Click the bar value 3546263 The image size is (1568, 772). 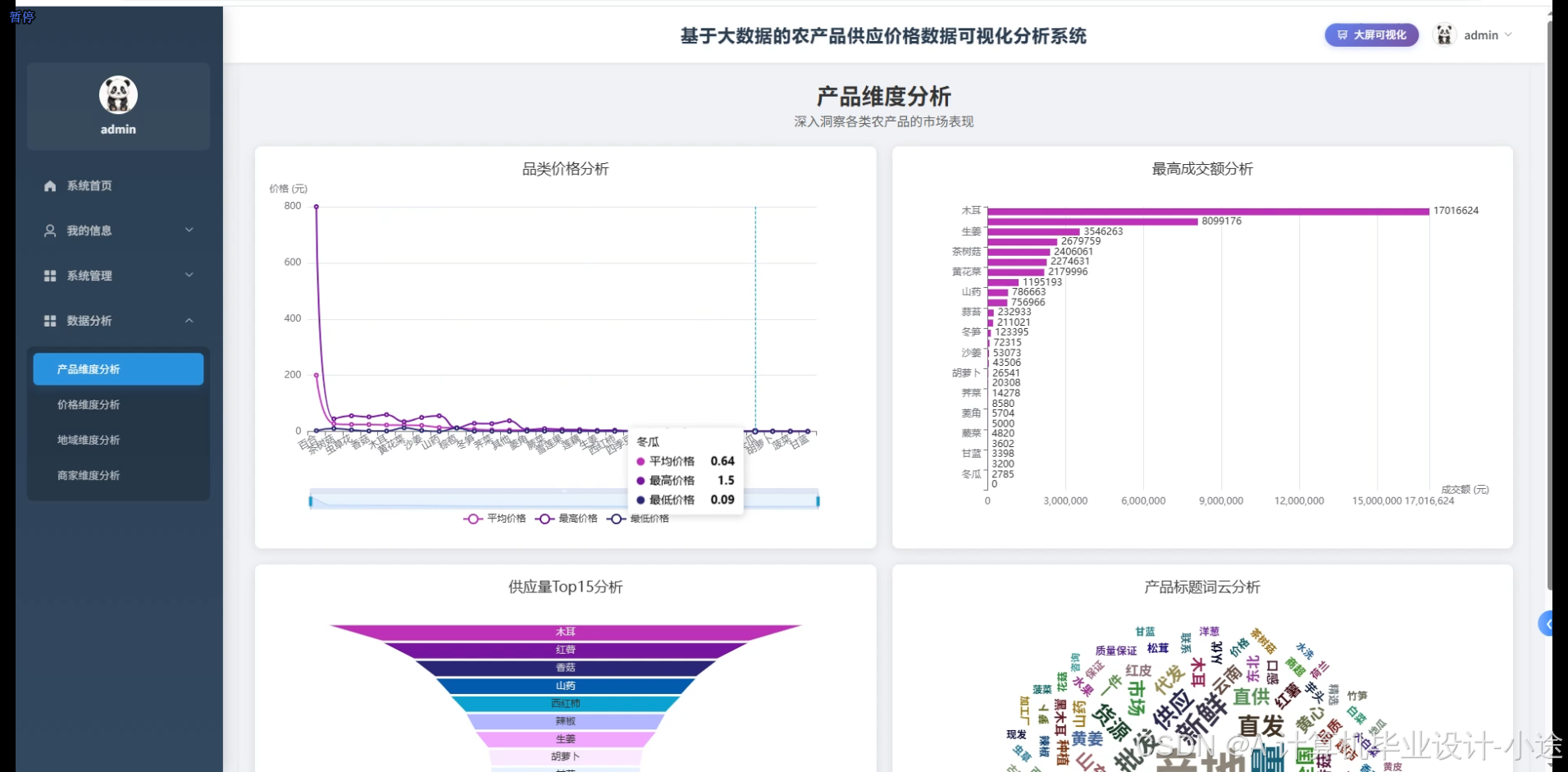1103,231
